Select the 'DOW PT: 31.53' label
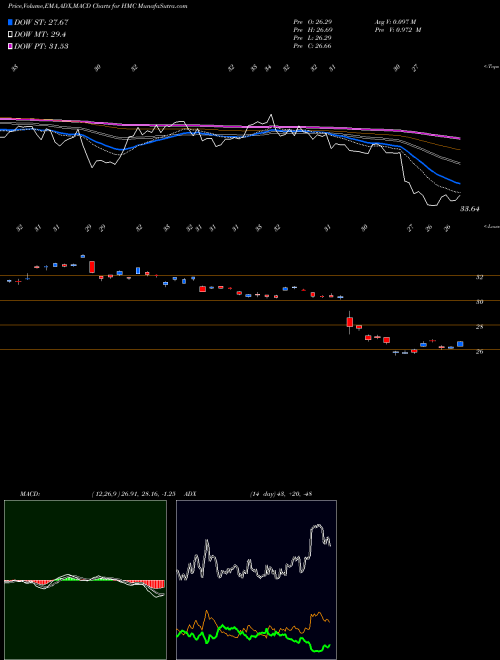The height and width of the screenshot is (660, 500). tap(41, 46)
